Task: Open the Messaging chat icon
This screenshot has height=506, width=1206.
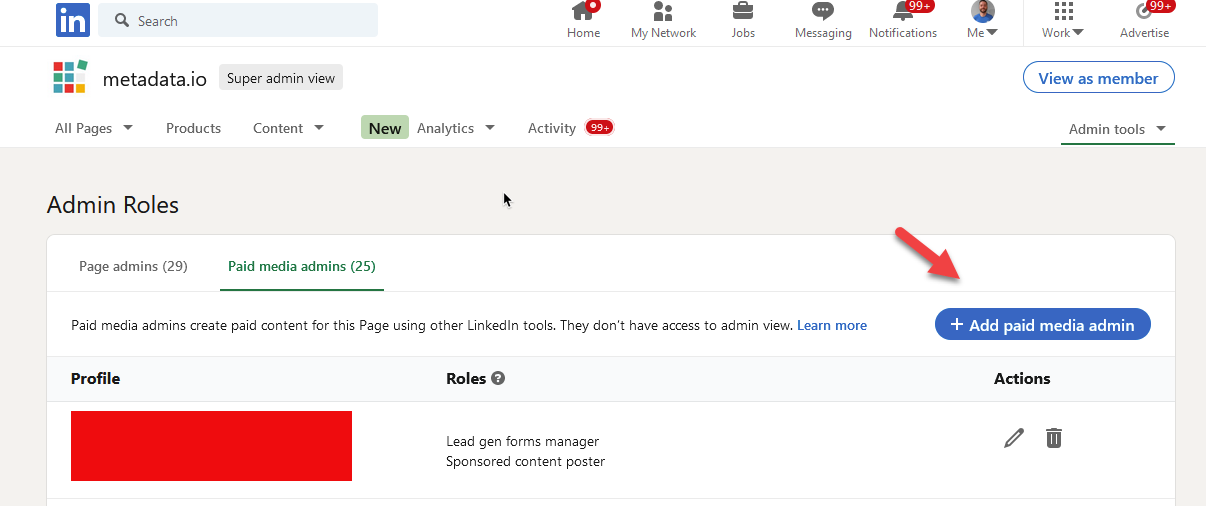Action: click(822, 13)
